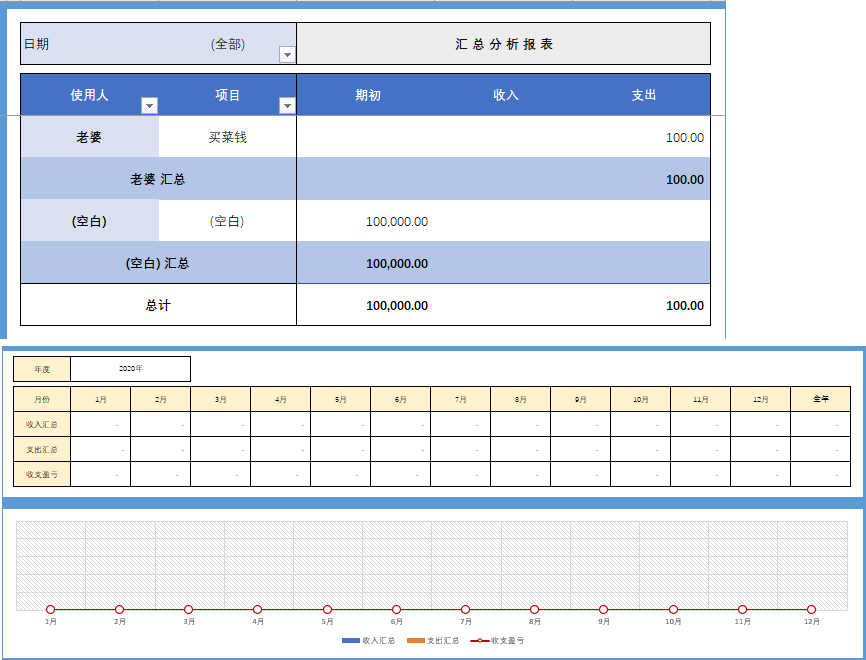Select the 总计 grand total label
The width and height of the screenshot is (866, 660).
(x=158, y=305)
